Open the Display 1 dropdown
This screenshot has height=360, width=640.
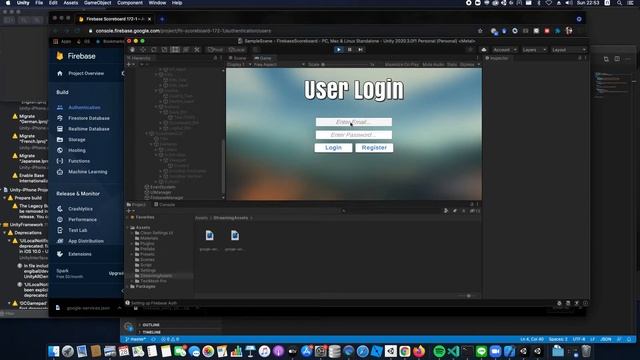pyautogui.click(x=239, y=64)
